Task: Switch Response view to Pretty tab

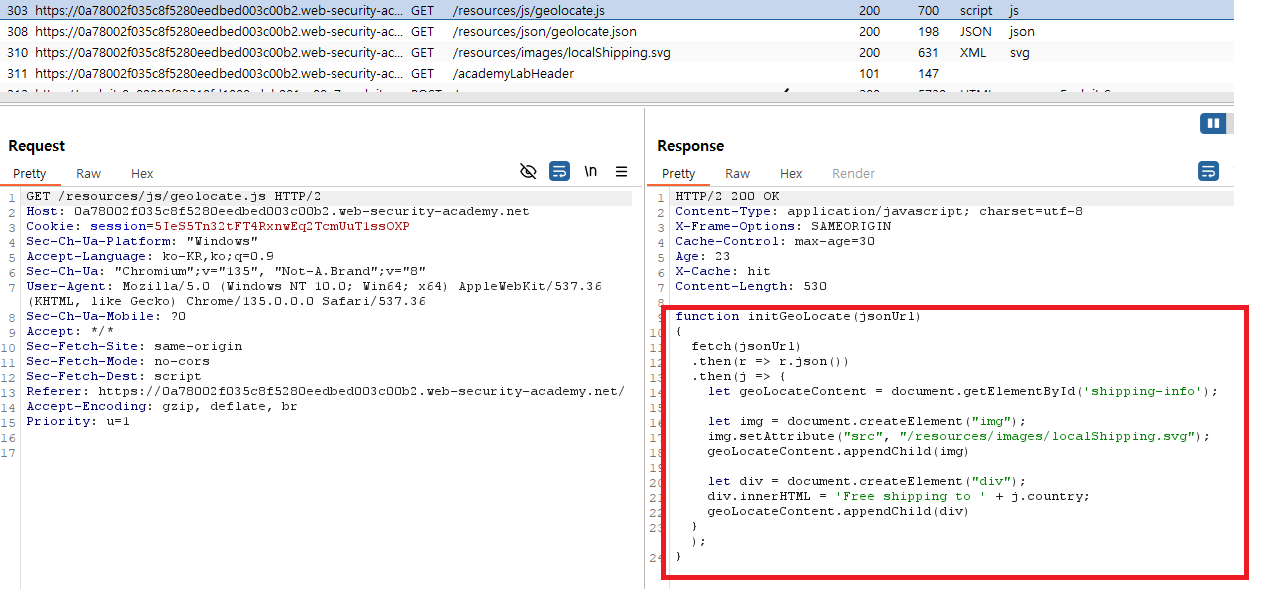Action: 679,174
